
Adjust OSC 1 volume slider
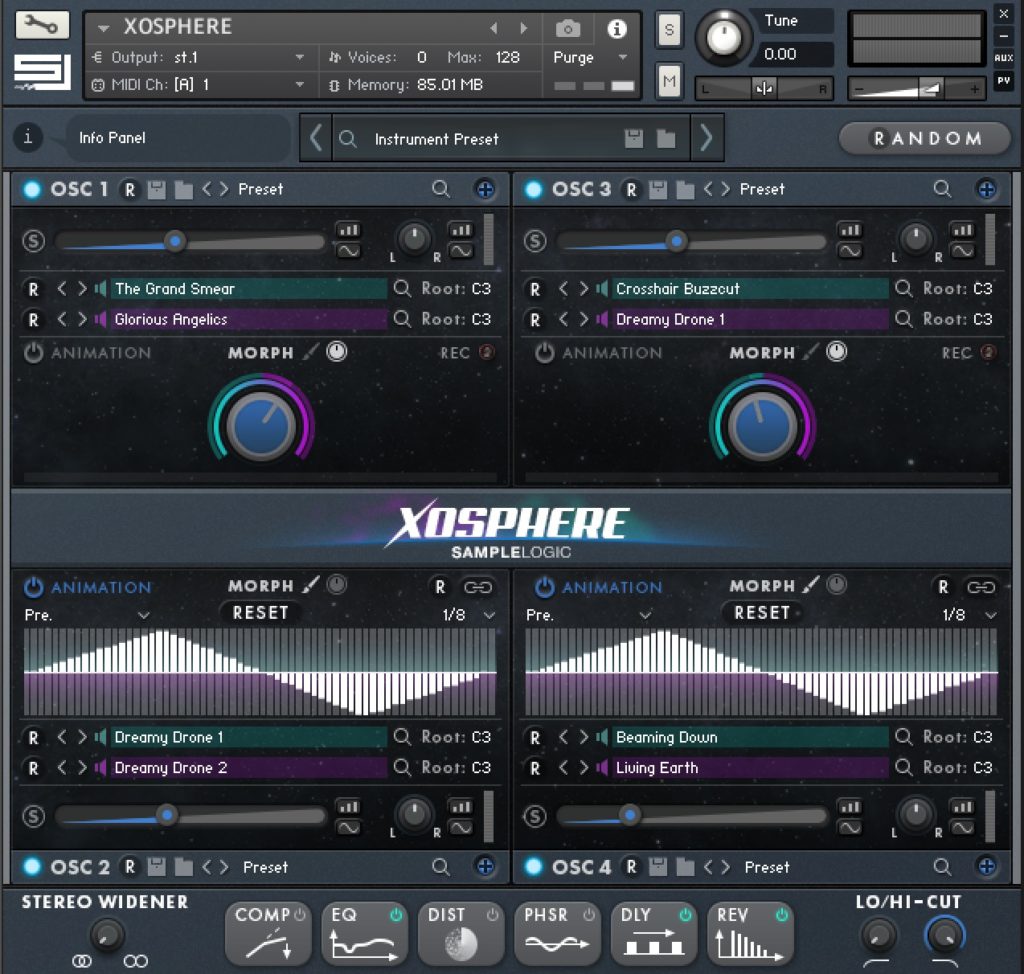pos(189,242)
